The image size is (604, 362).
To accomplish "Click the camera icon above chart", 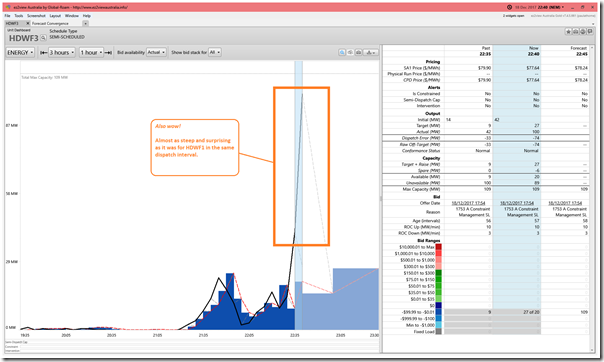I will click(x=358, y=52).
